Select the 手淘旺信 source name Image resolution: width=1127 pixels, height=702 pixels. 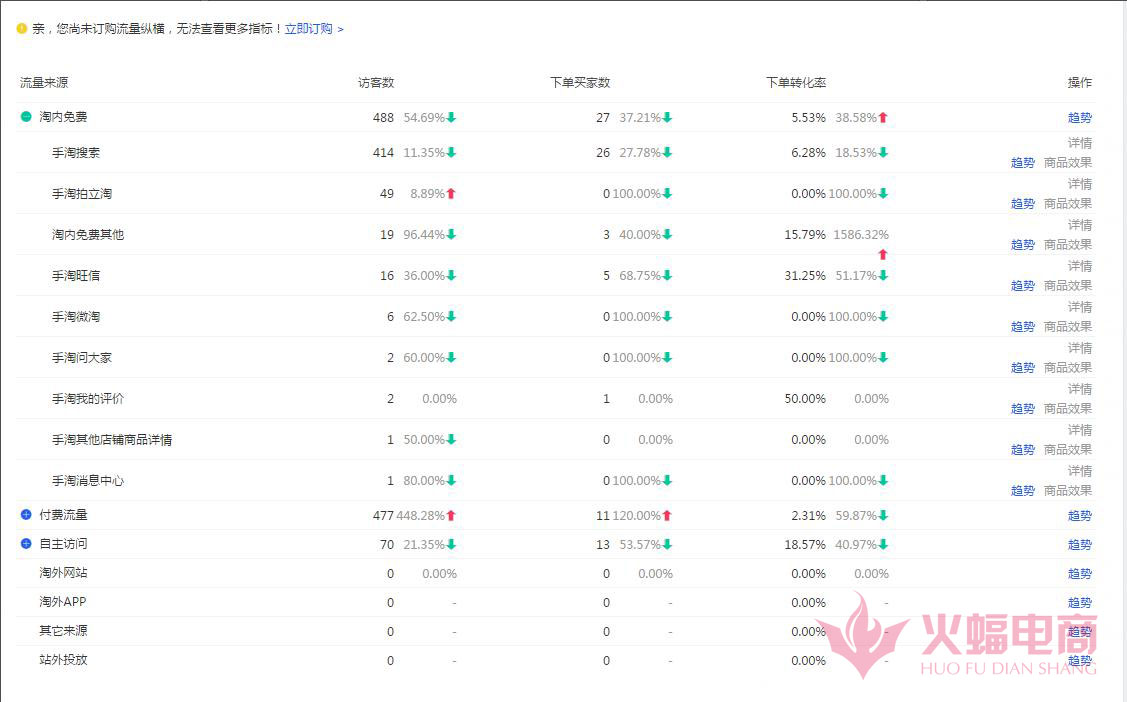tap(75, 275)
